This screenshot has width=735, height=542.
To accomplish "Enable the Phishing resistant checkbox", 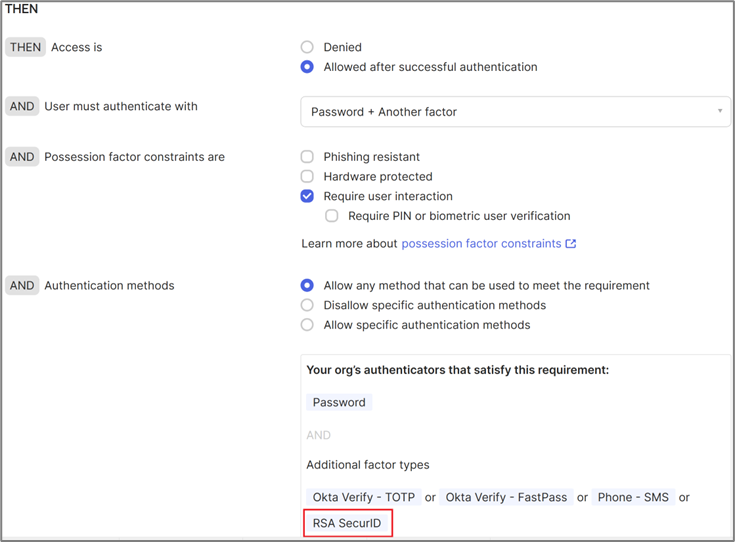I will pos(308,157).
